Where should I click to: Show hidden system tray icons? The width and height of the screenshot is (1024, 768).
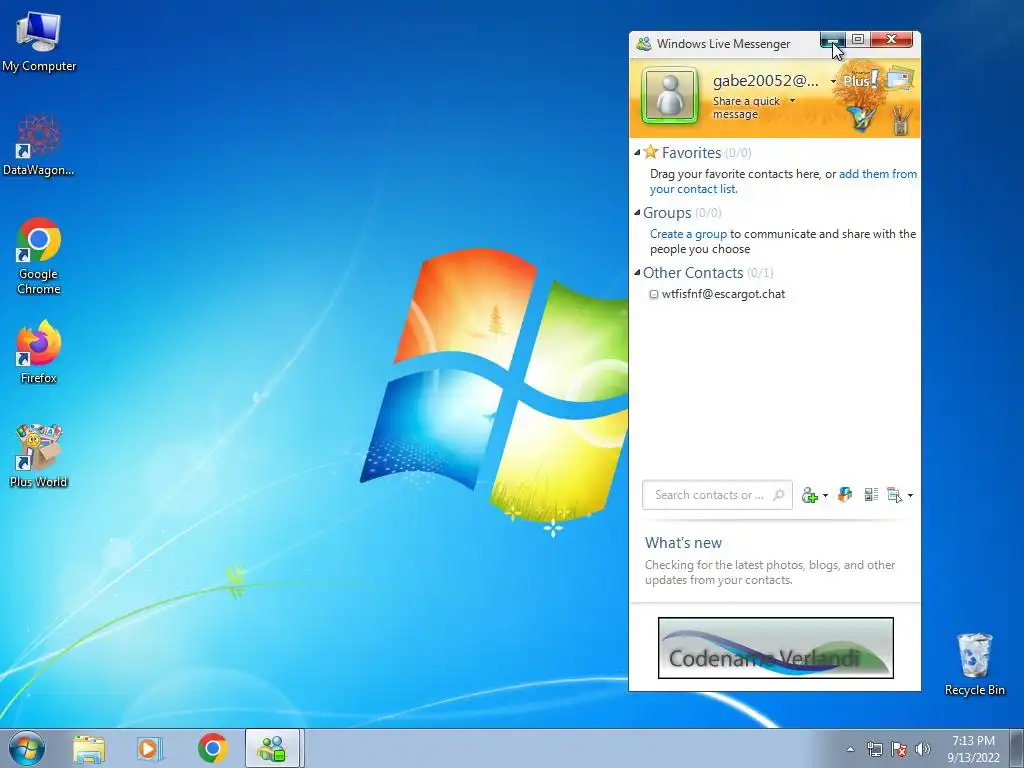tap(850, 750)
